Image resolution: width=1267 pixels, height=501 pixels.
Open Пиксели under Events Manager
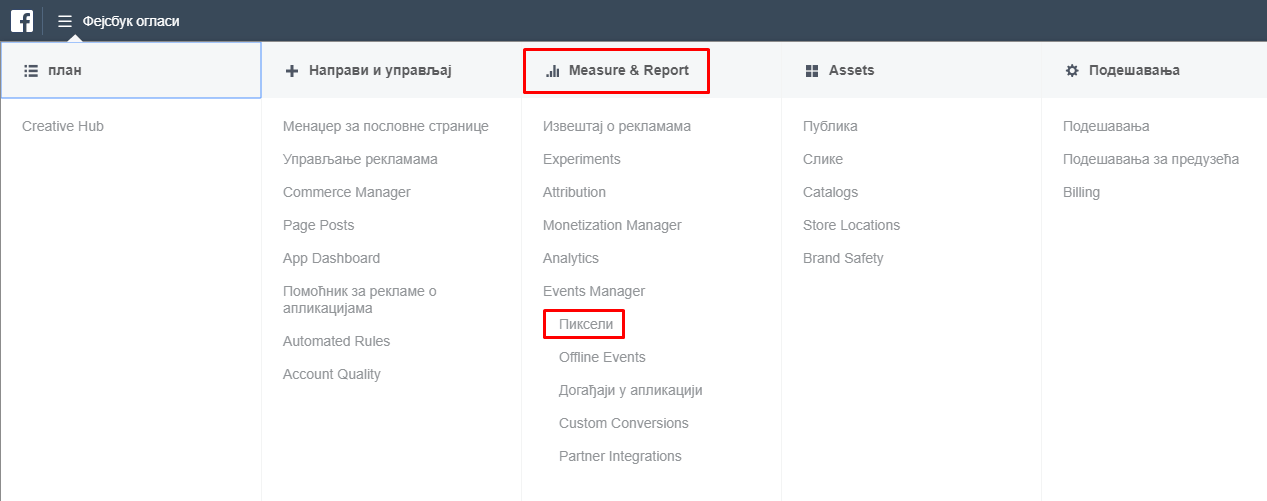586,324
